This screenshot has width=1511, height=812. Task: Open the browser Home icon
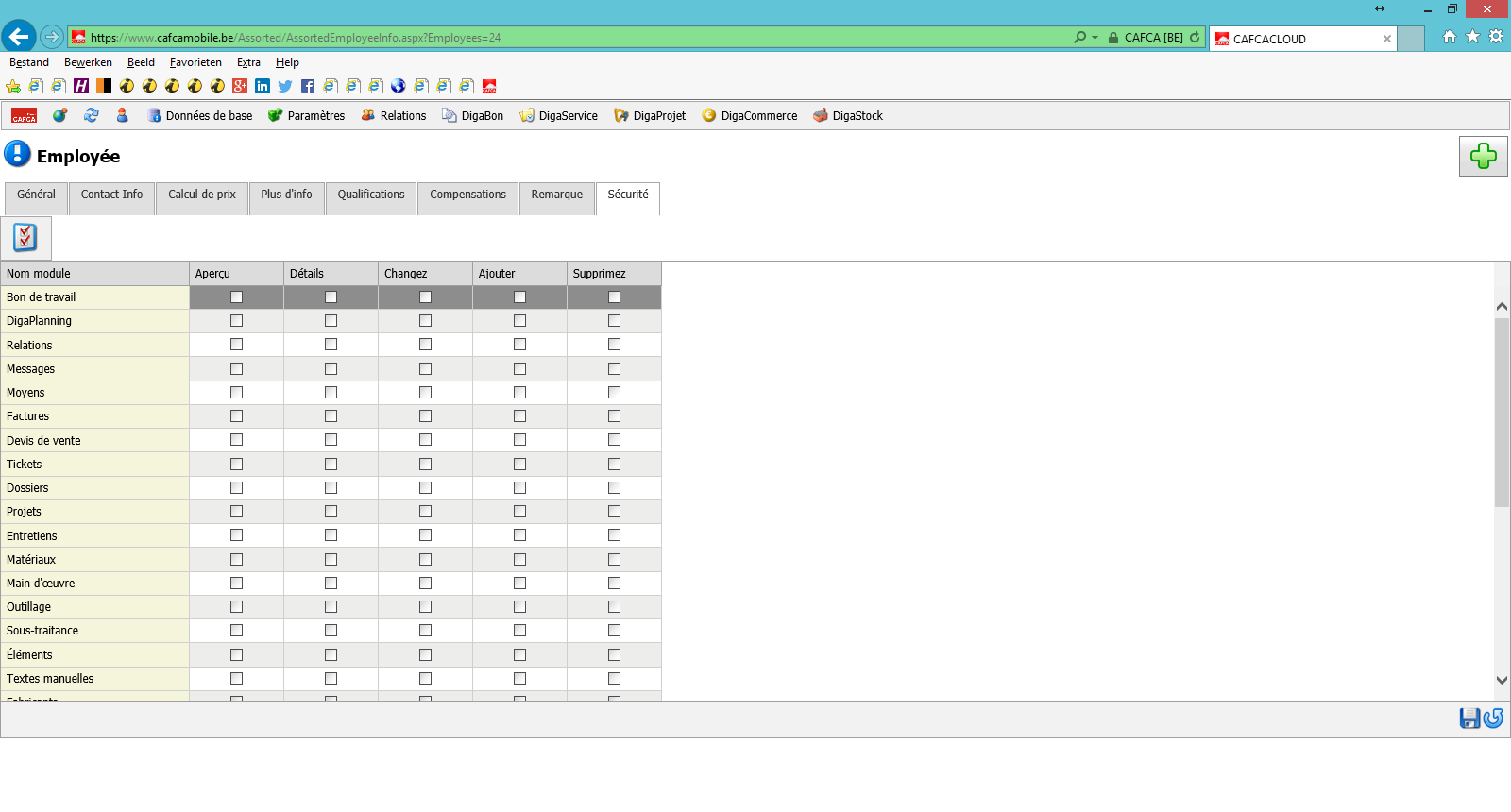pyautogui.click(x=1450, y=37)
